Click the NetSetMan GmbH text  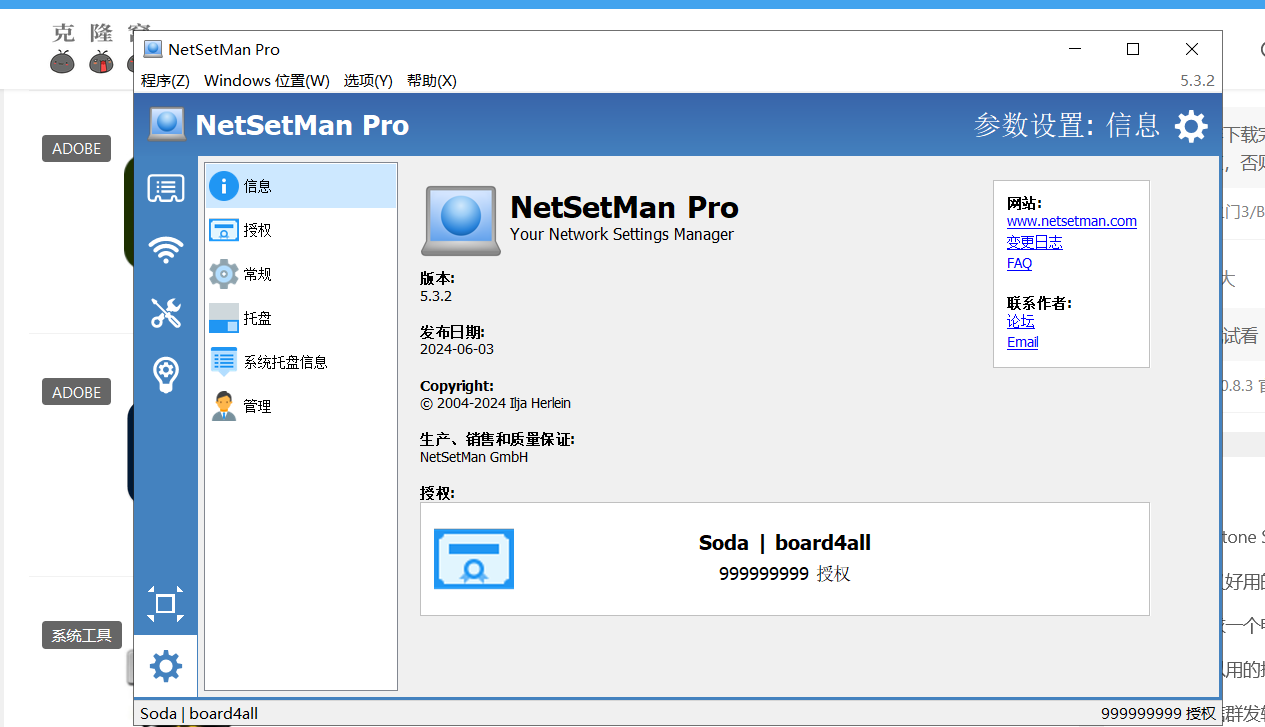click(474, 457)
